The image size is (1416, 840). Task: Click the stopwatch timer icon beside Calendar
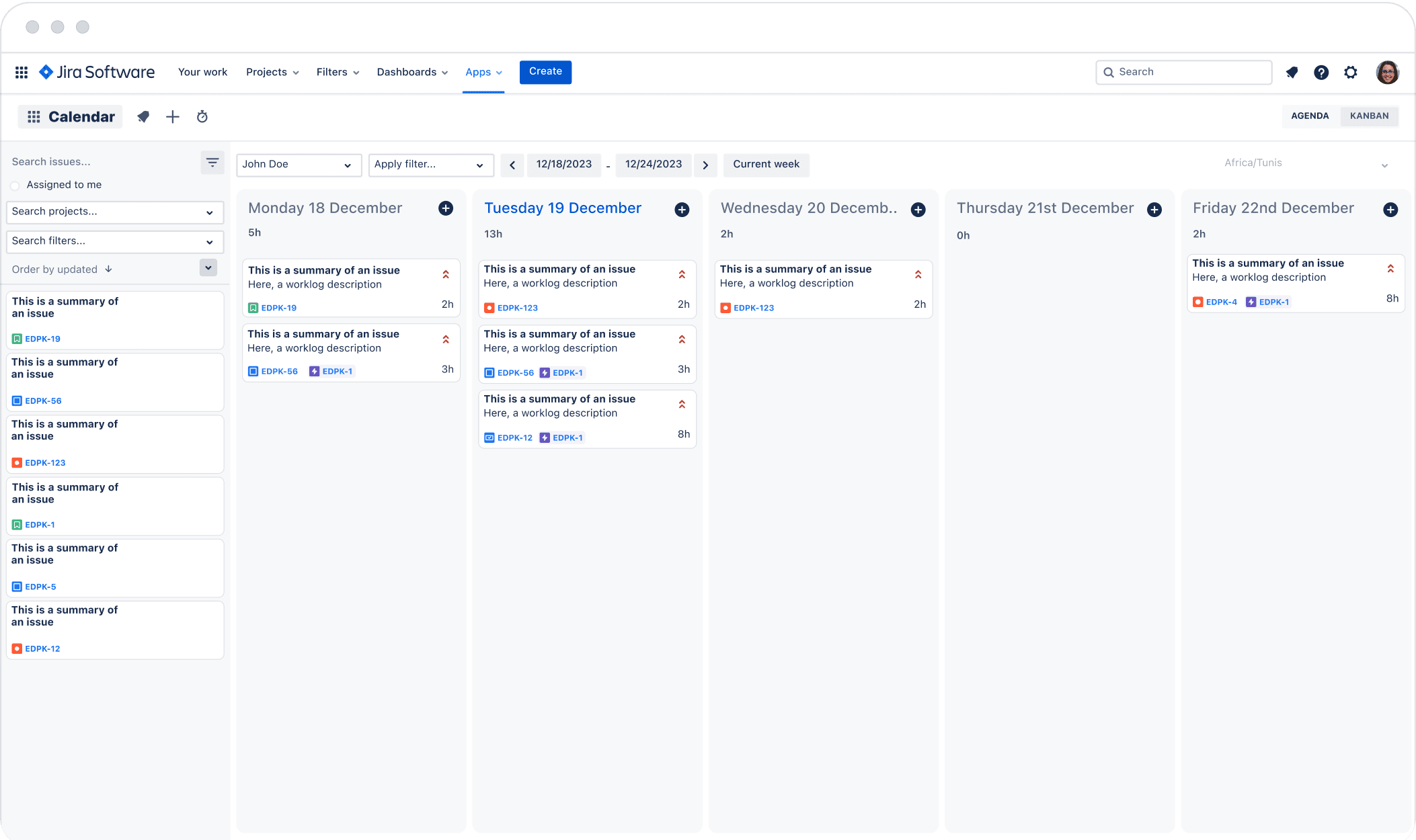(202, 117)
